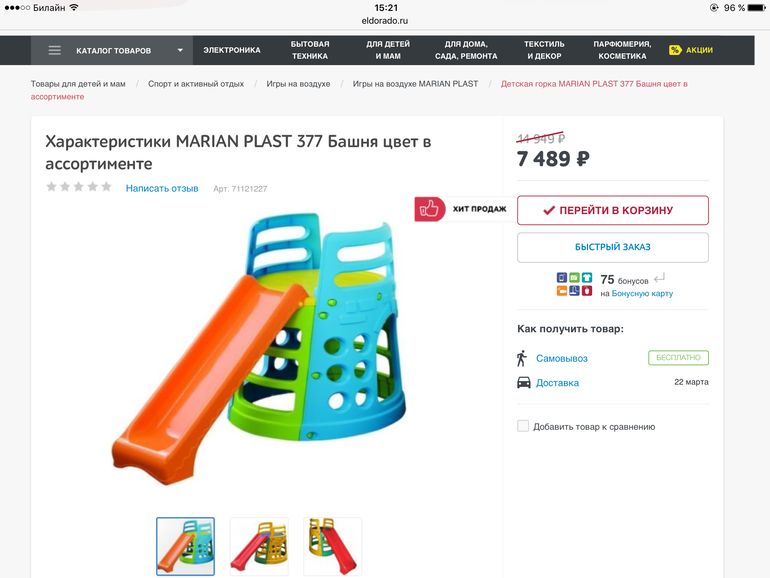Click the bonus arrow icon next to бонусов

(x=660, y=278)
